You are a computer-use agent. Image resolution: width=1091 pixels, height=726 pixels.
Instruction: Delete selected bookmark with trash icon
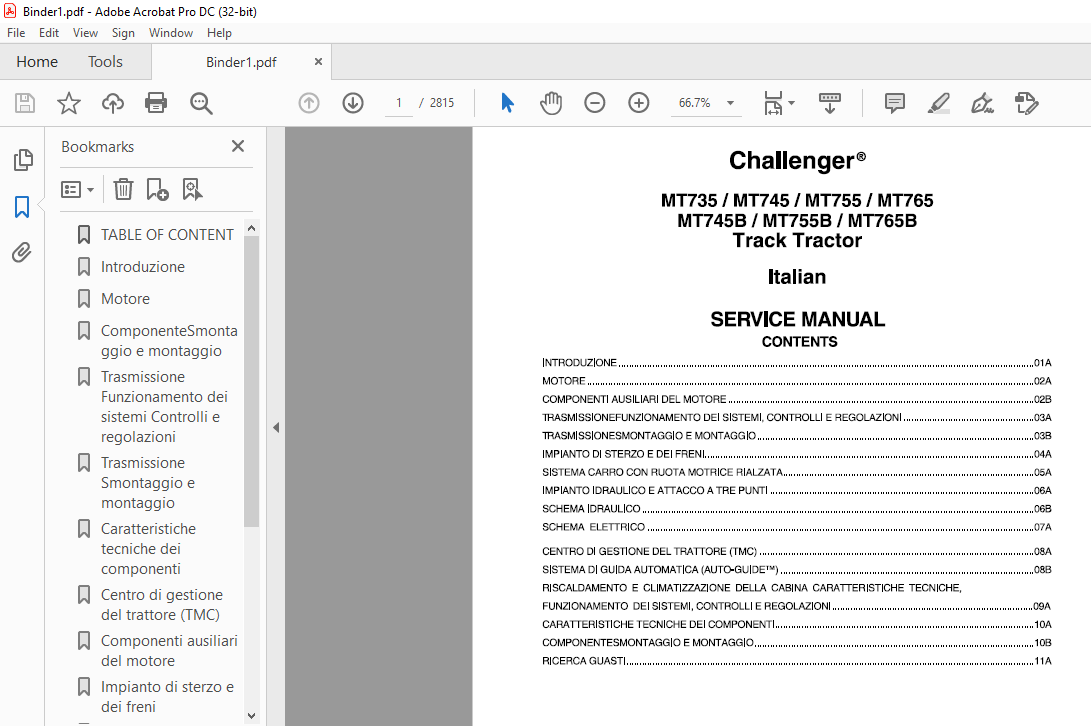click(123, 189)
